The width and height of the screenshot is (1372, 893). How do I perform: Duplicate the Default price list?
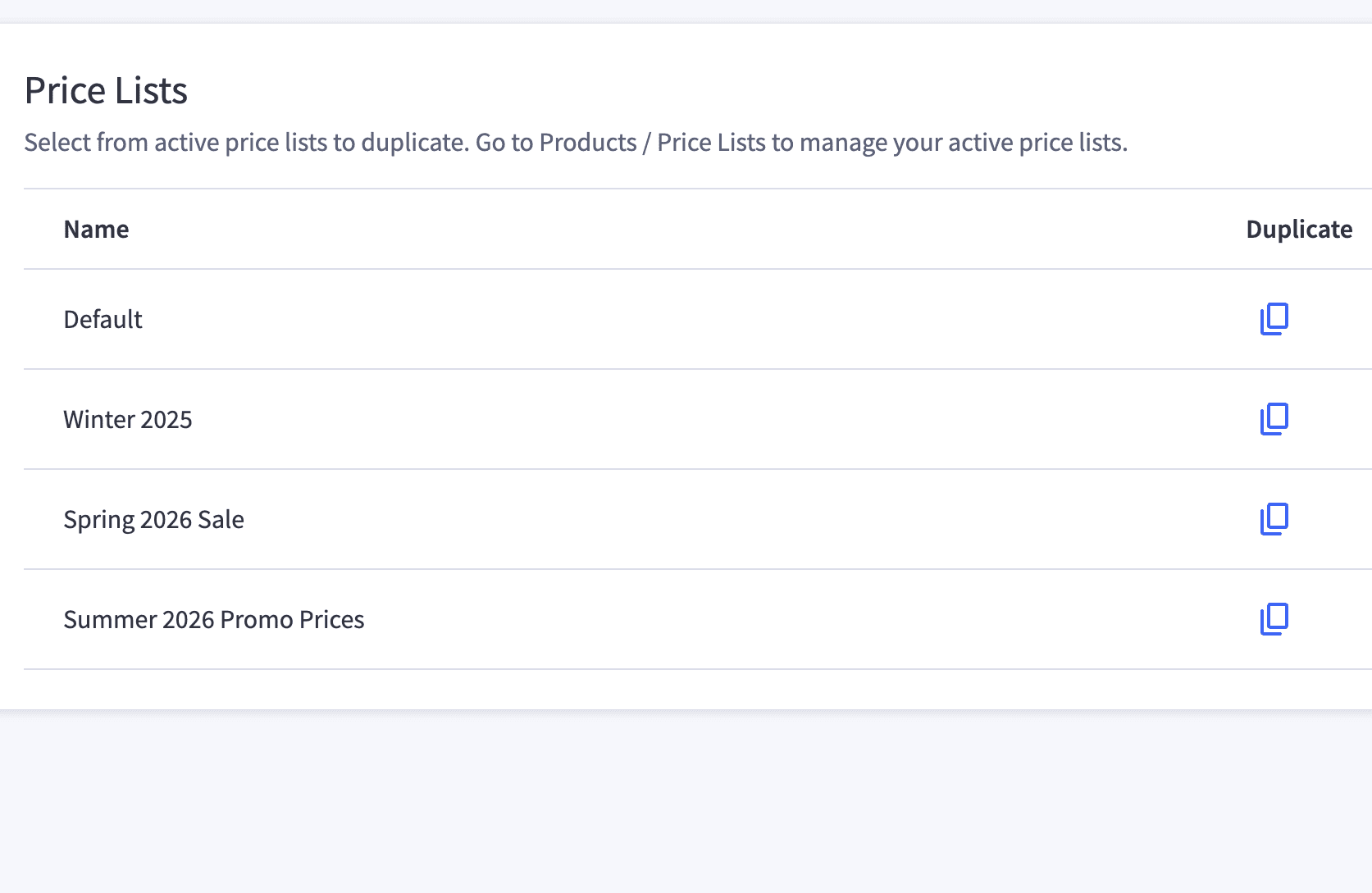point(1274,319)
